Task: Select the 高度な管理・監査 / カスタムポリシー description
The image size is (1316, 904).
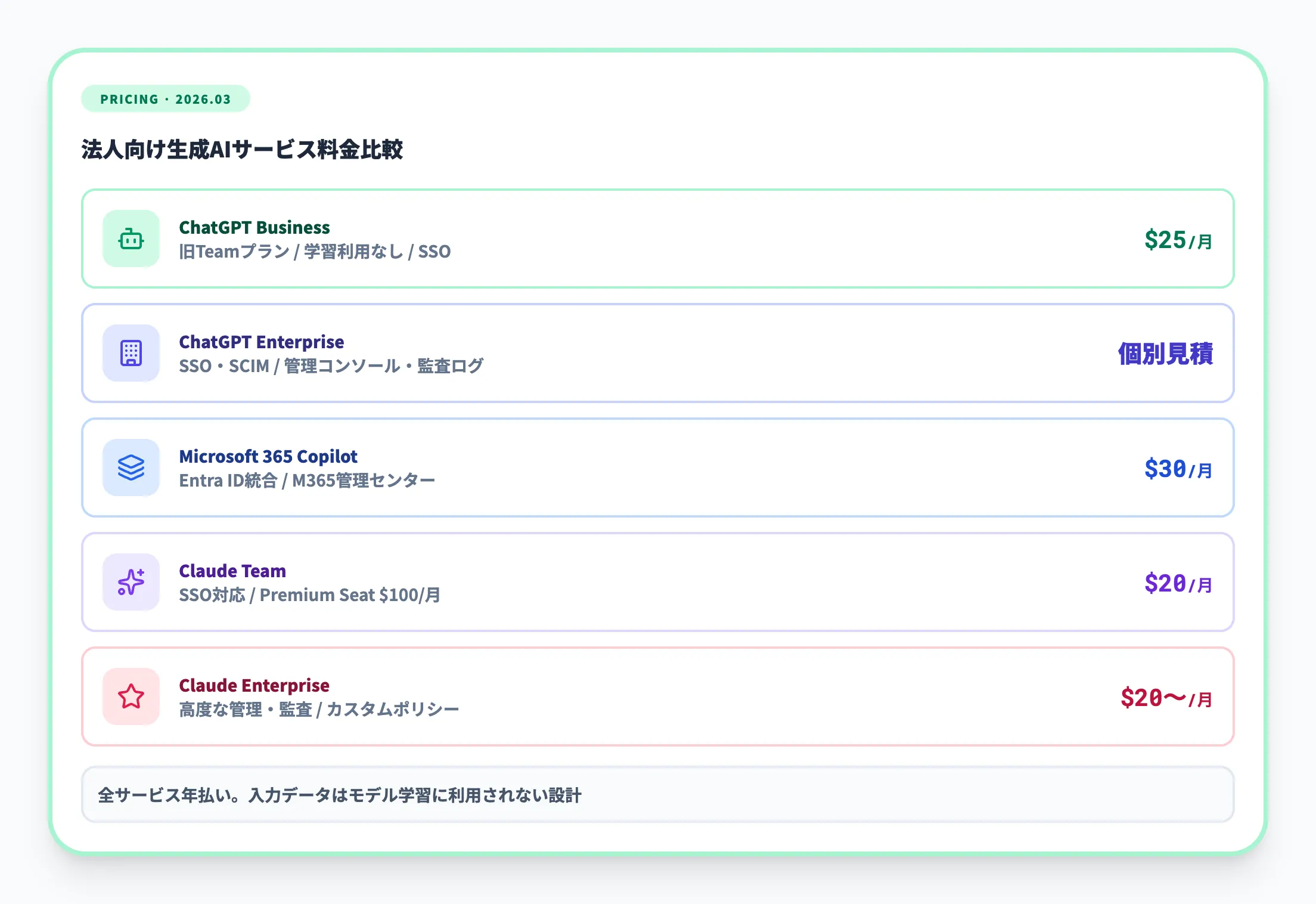Action: click(319, 710)
